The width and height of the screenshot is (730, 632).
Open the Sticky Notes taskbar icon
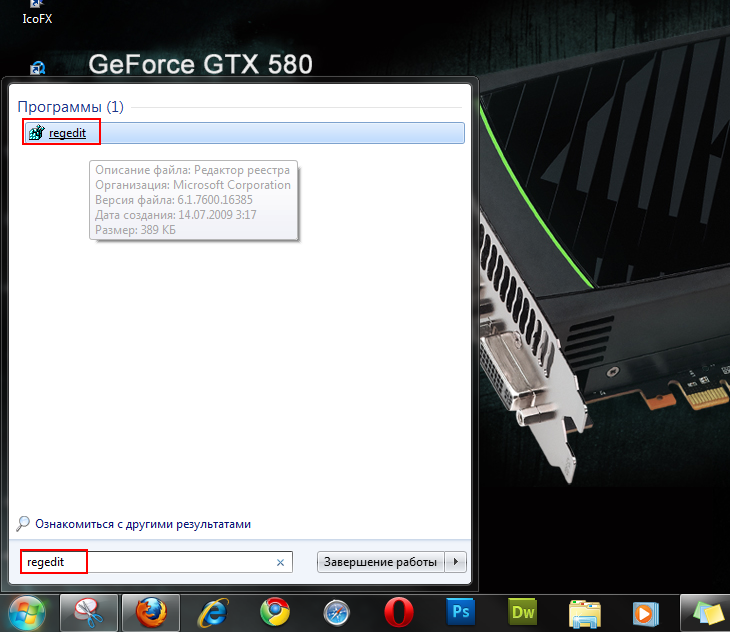tap(705, 613)
